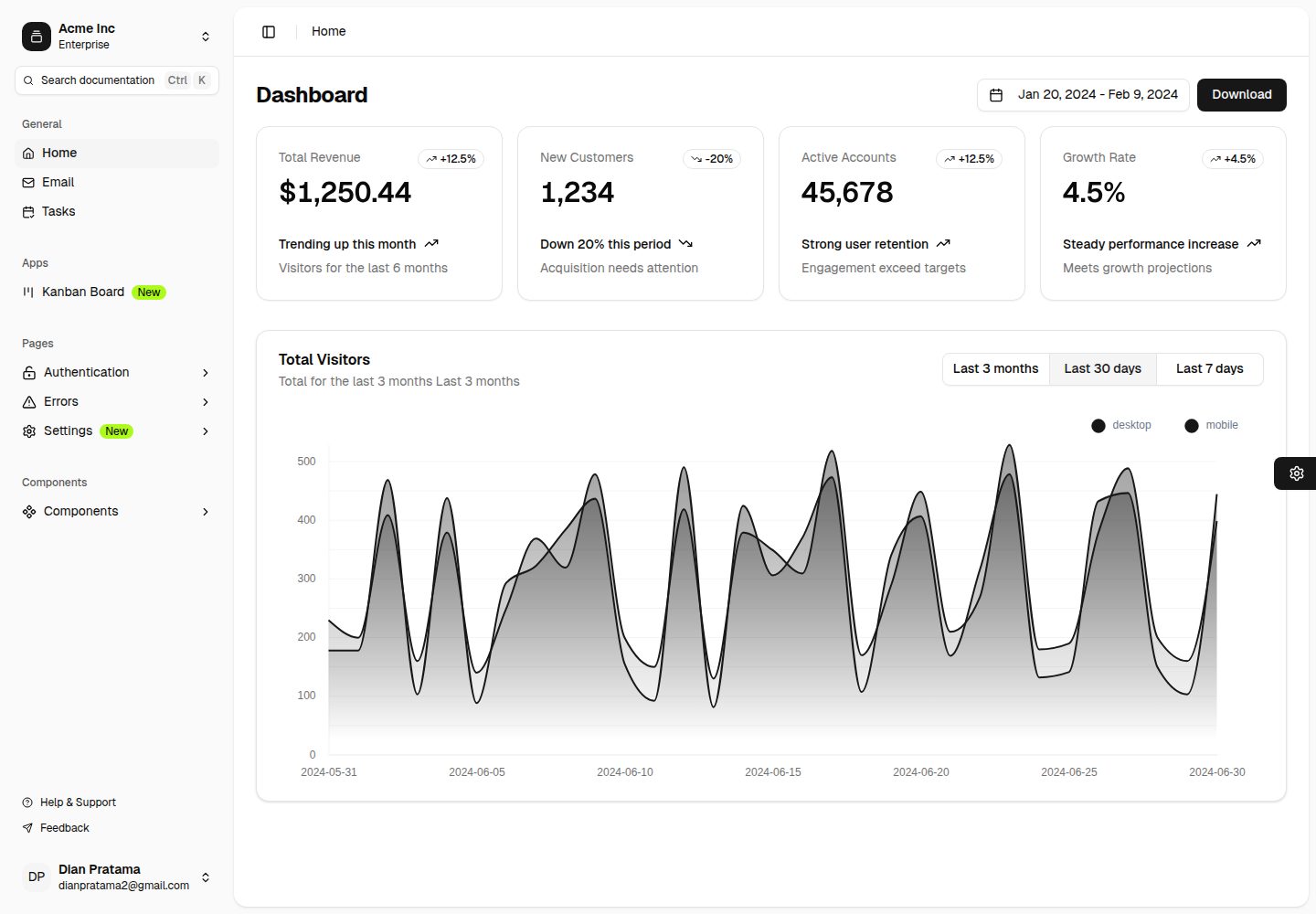Click the Settings gear icon in sidebar
This screenshot has height=914, width=1316.
click(x=29, y=431)
